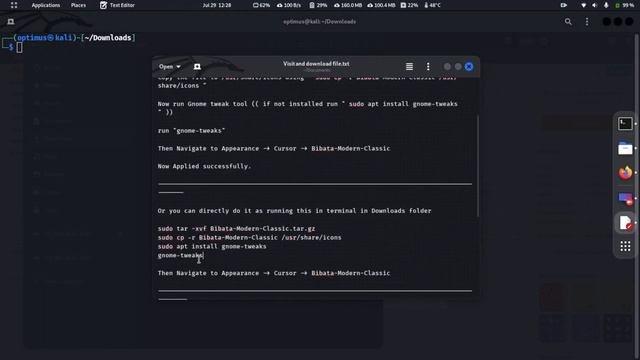Click the 'run "gnome-tweaks"' line
Screen dimensions: 640x360
coord(191,131)
